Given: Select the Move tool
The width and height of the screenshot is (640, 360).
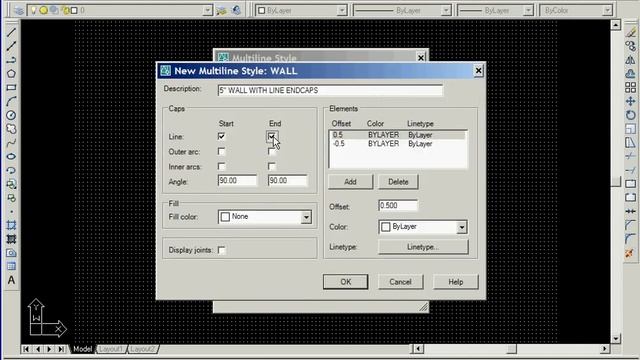Looking at the screenshot, I should point(630,101).
